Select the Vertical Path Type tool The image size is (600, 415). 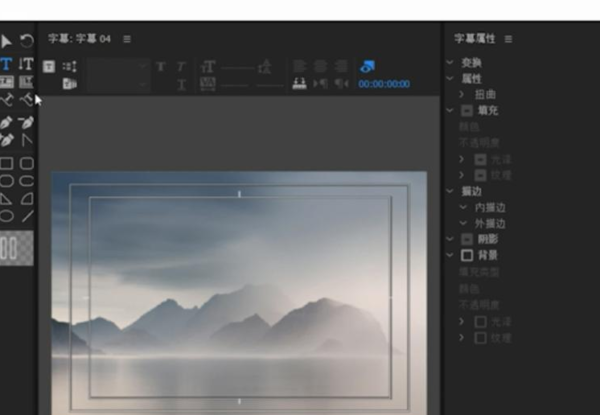point(26,100)
